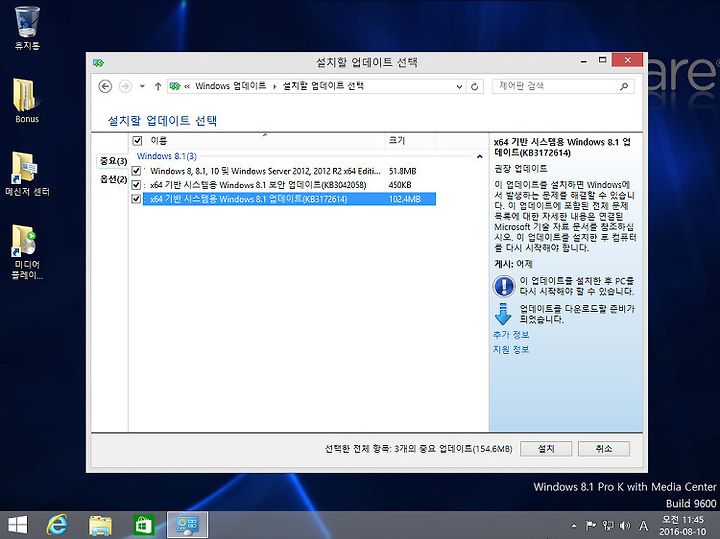Show hidden tray icons arrow
The width and height of the screenshot is (720, 539).
click(574, 526)
